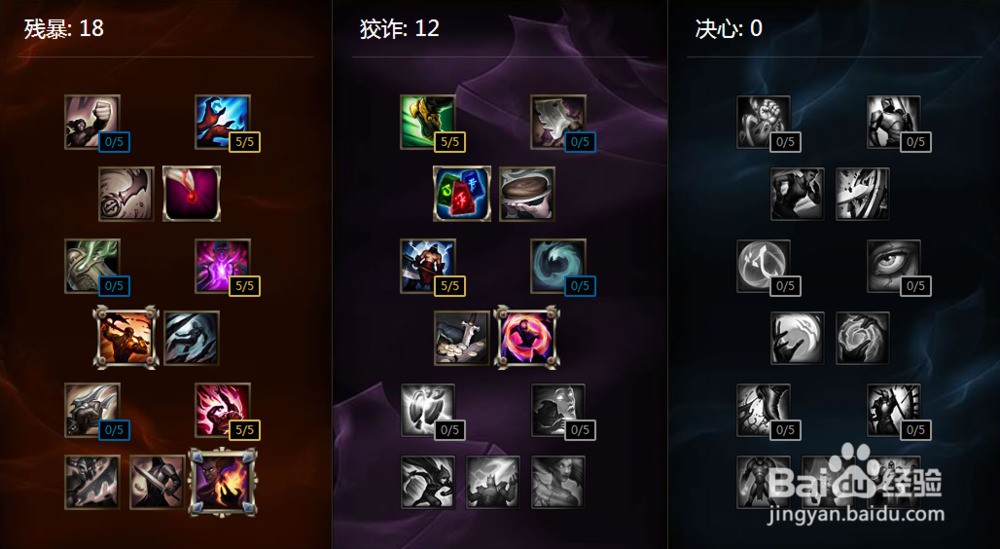Screen dimensions: 1000x549
Task: Select the flaming hand Deathfire Touch keystone
Action: pyautogui.click(x=223, y=482)
